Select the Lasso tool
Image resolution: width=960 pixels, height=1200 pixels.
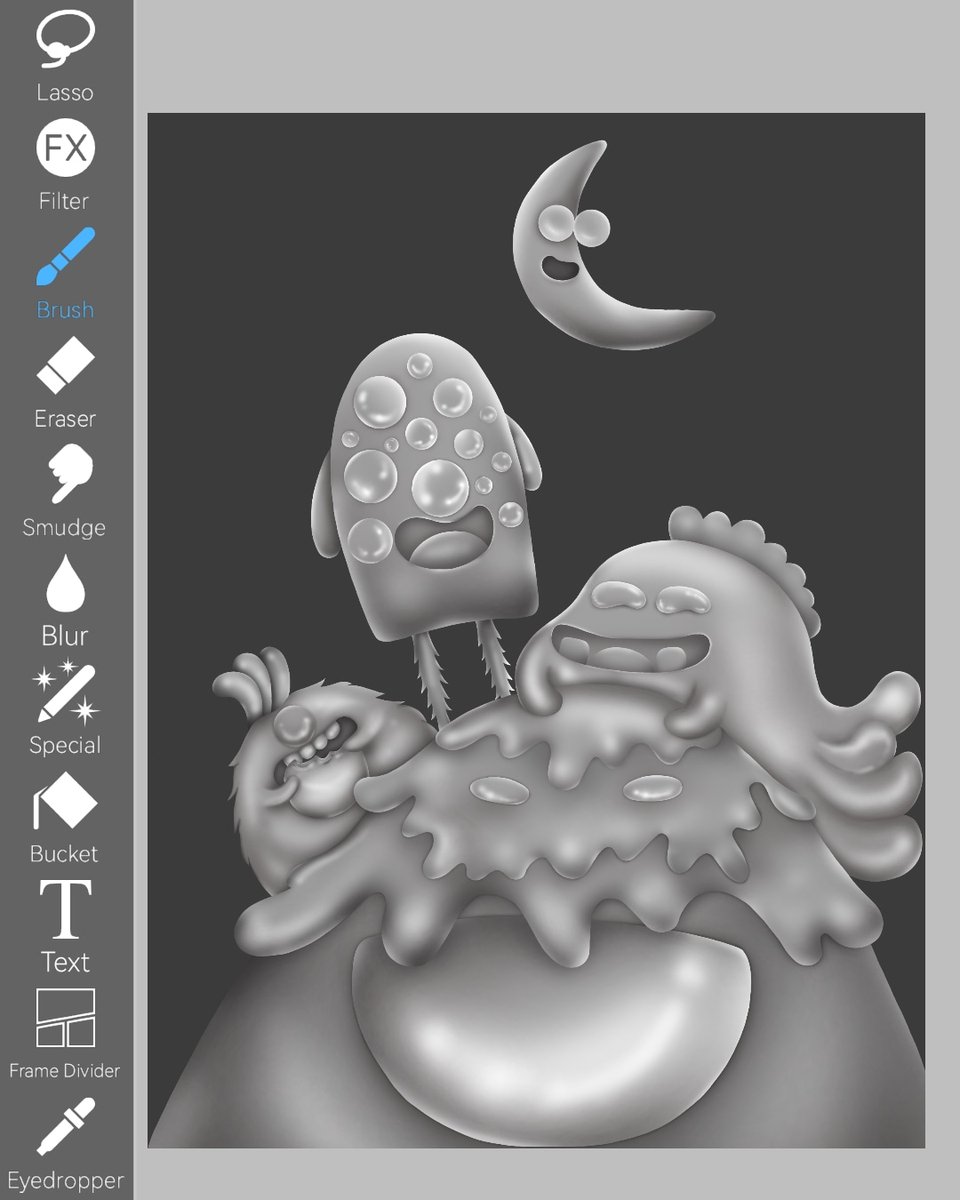(65, 40)
